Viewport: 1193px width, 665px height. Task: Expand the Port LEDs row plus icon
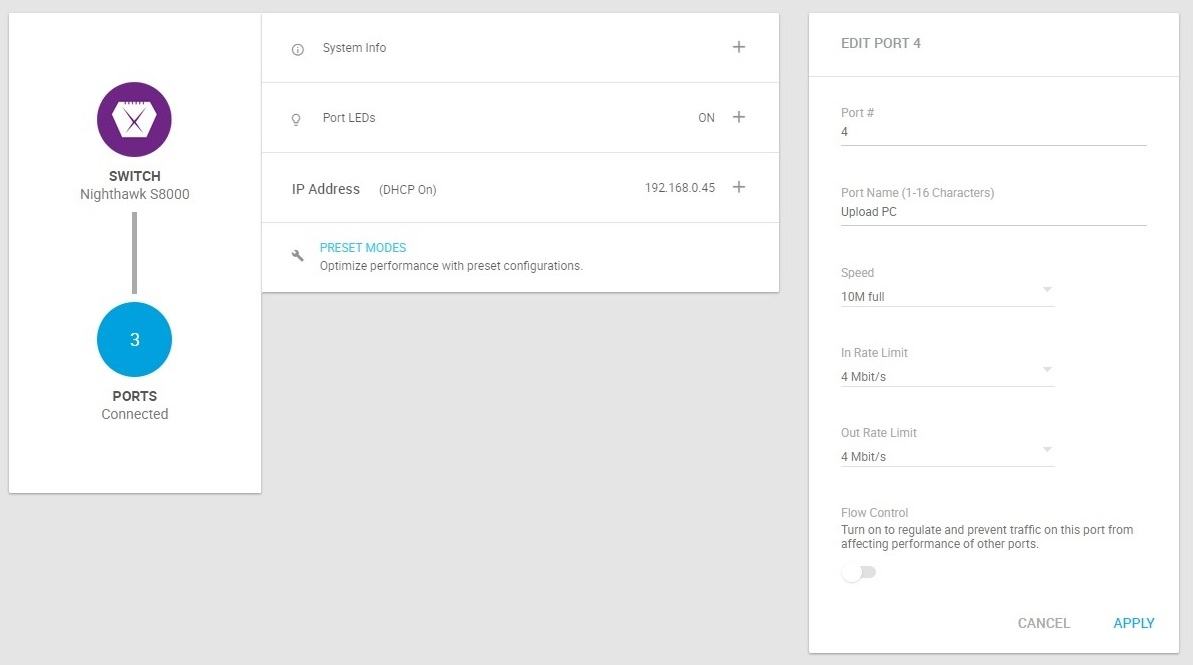[x=738, y=117]
